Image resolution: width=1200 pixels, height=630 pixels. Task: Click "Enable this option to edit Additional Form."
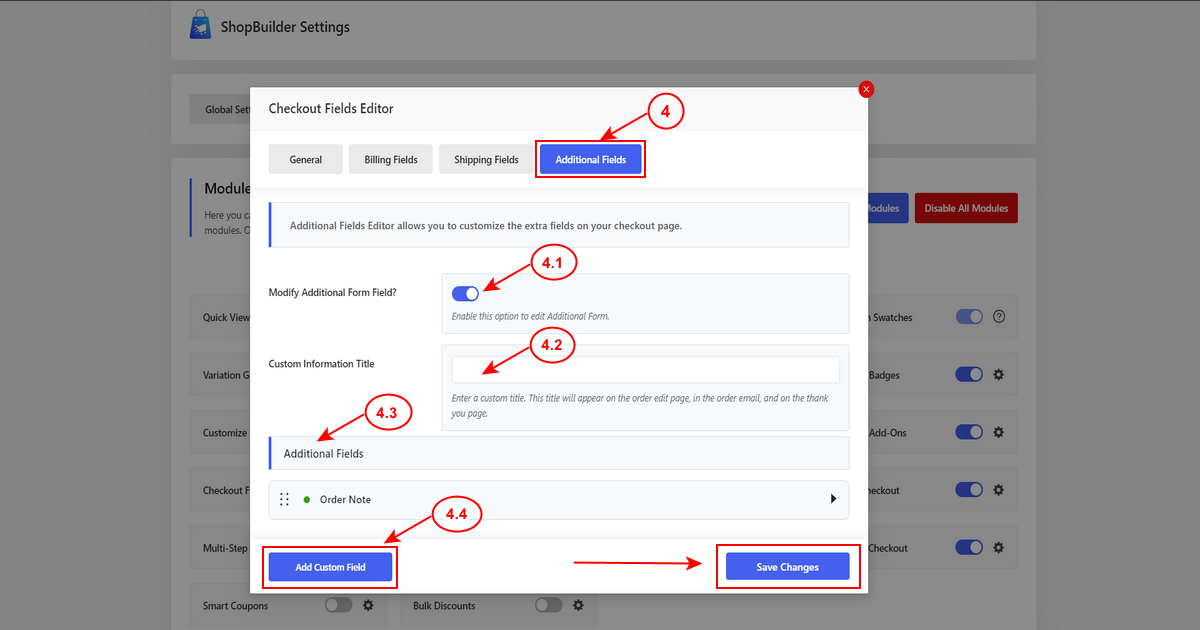pos(530,316)
